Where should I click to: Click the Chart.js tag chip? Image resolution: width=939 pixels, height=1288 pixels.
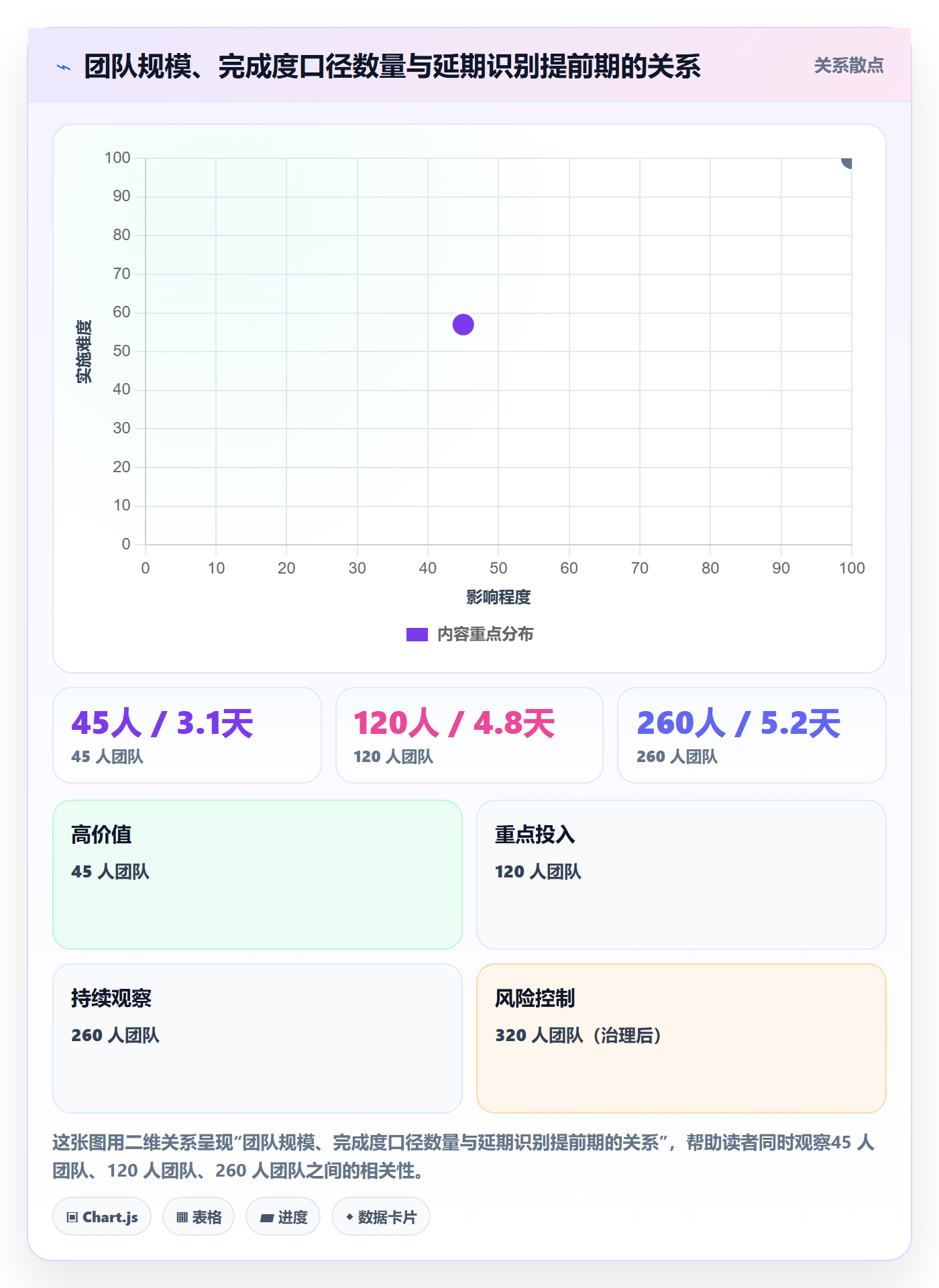click(x=102, y=1217)
